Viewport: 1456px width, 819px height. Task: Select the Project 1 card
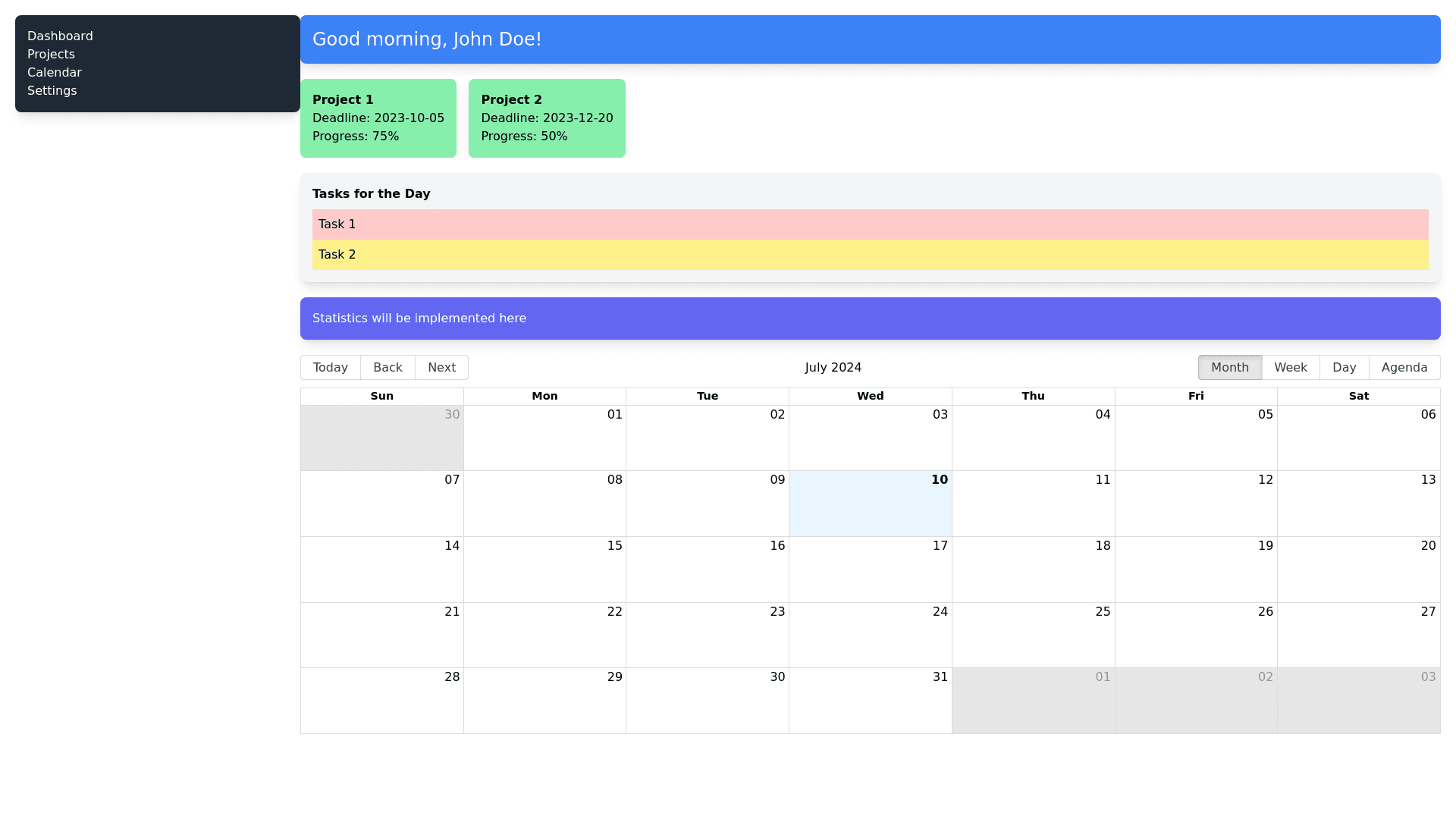[378, 118]
